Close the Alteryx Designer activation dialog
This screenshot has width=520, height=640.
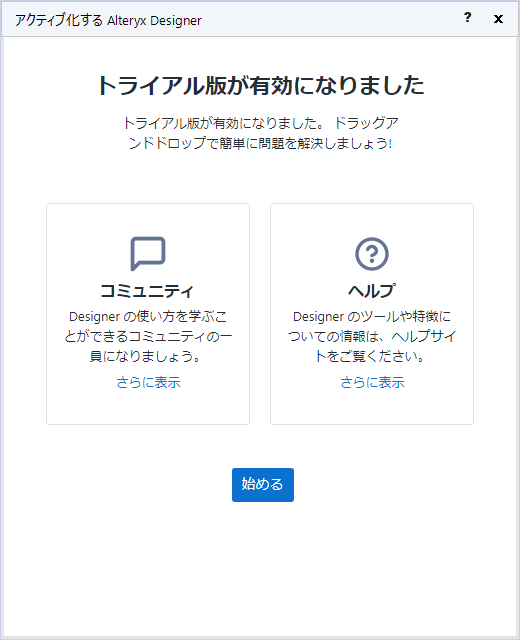point(498,19)
